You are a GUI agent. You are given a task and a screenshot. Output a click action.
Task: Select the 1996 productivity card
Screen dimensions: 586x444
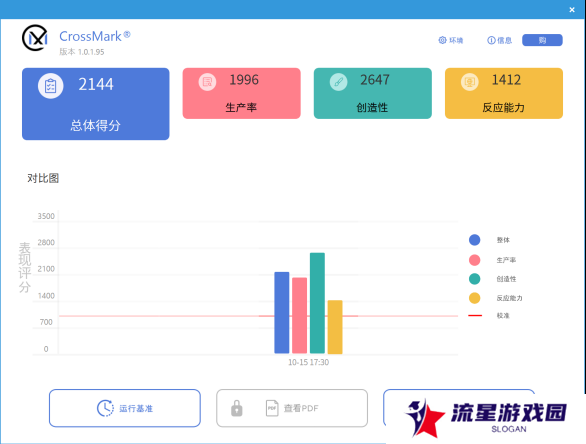(x=241, y=93)
